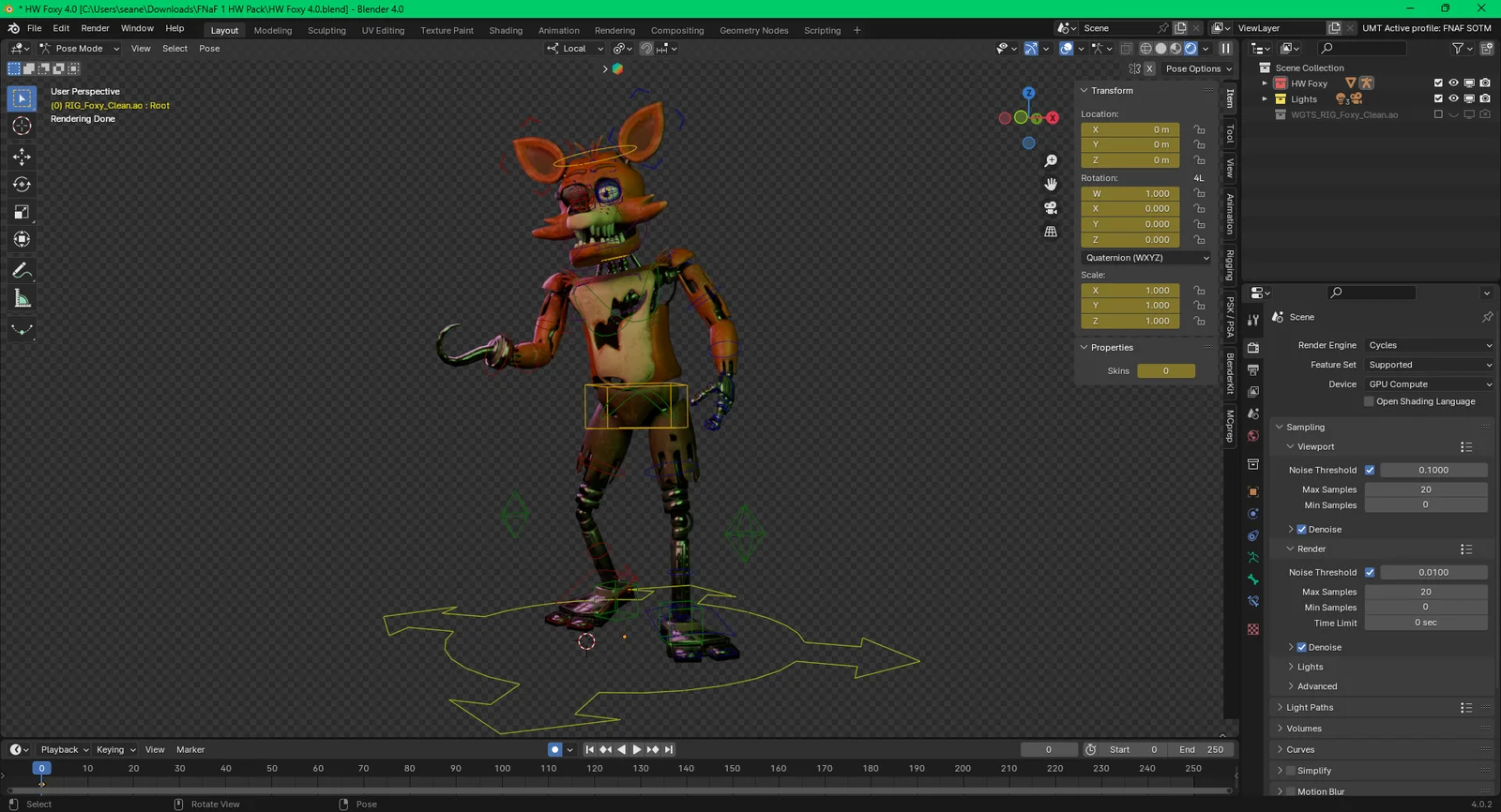Uncheck the HW Foxy collection exclude checkbox

click(1438, 83)
